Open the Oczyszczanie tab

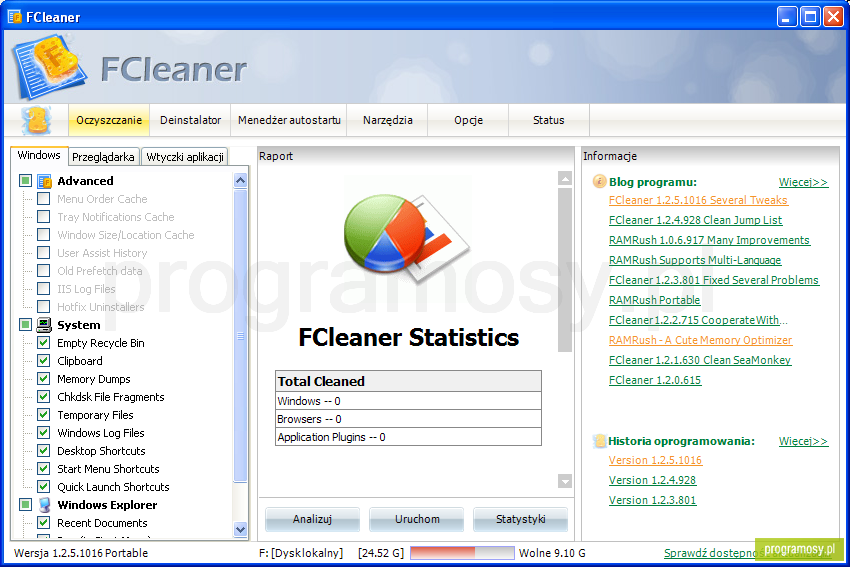(109, 120)
